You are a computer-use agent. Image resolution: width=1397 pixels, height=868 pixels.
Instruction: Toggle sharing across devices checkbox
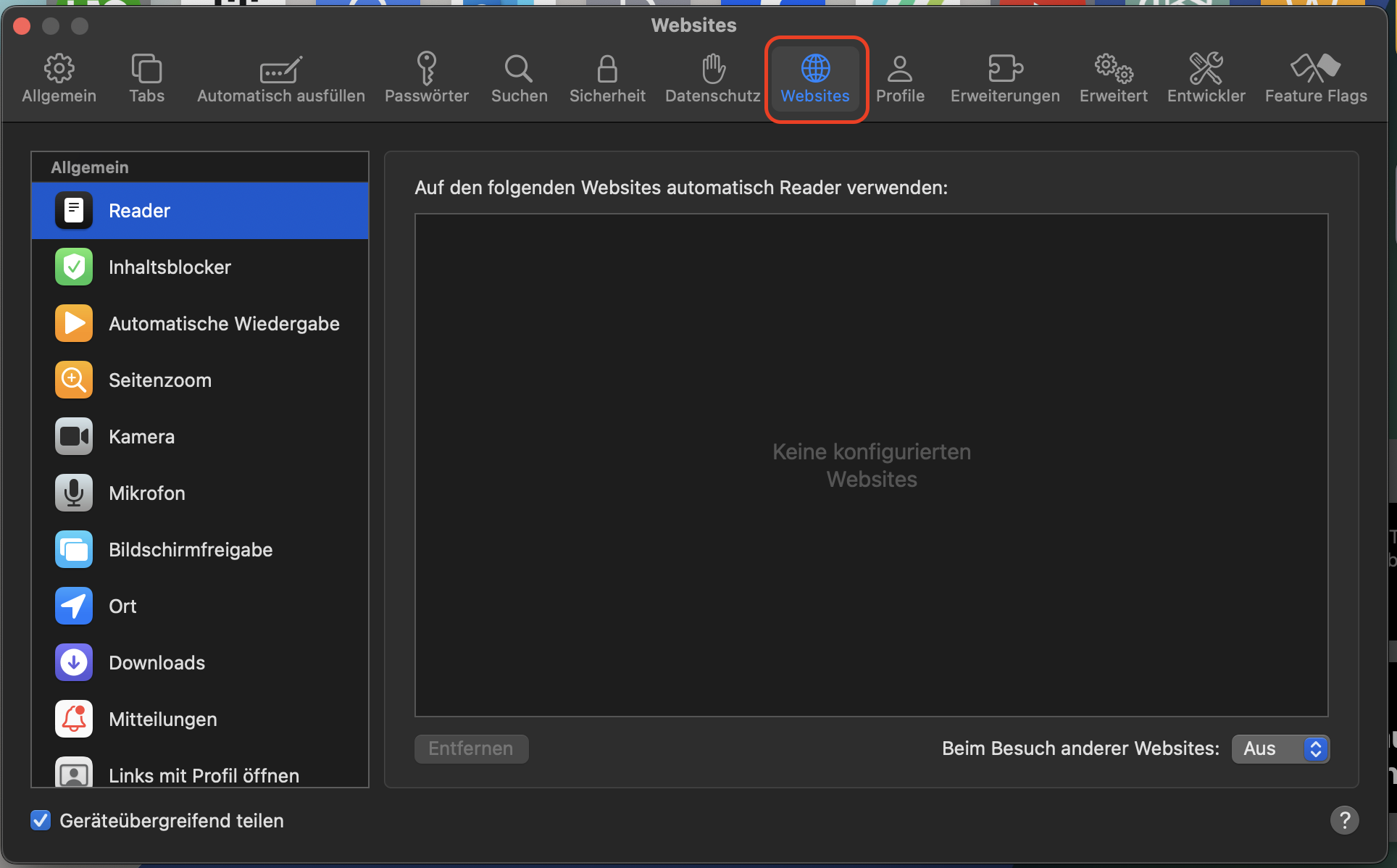coord(41,820)
